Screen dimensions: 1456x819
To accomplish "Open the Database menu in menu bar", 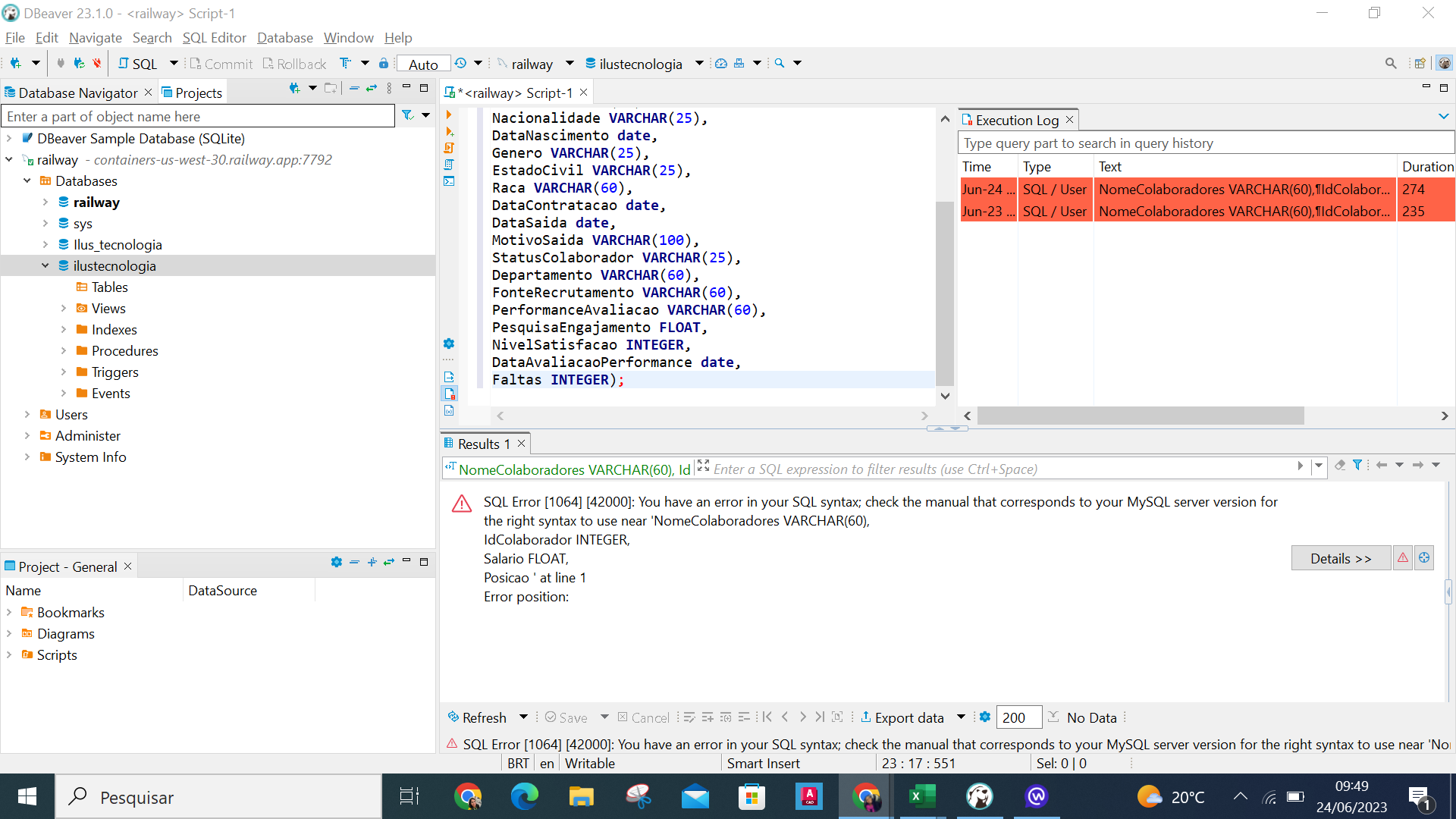I will coord(283,38).
